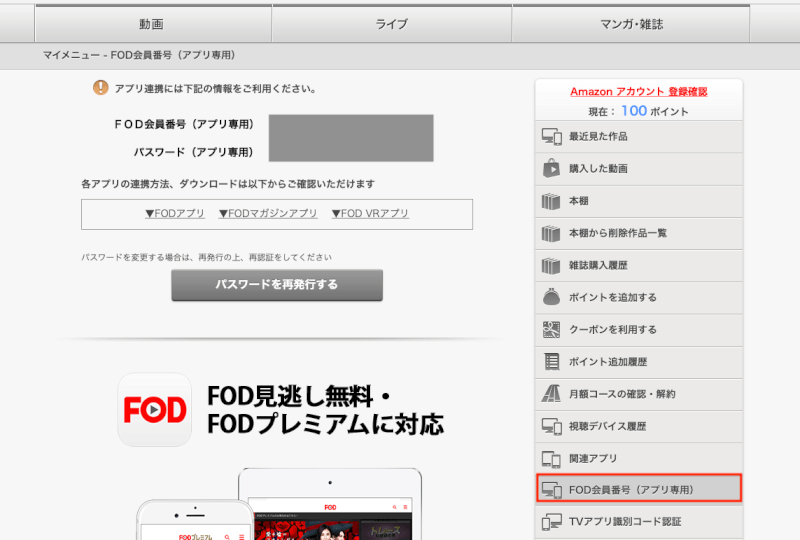Screen dimensions: 800x540
Task: Open the 本棚 menu entry
Action: tap(639, 201)
